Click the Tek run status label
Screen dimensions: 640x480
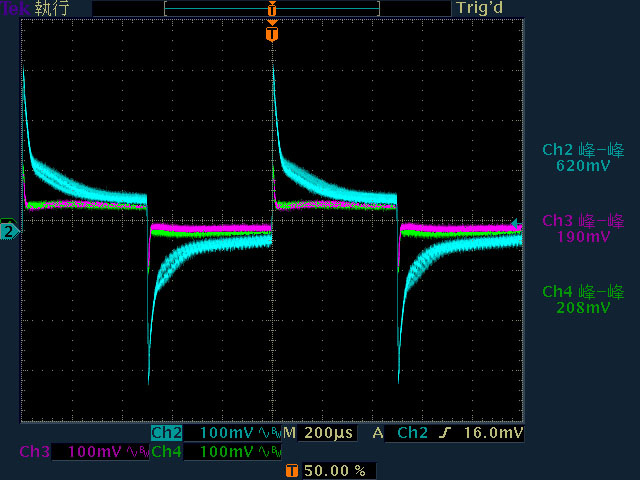[x=35, y=8]
